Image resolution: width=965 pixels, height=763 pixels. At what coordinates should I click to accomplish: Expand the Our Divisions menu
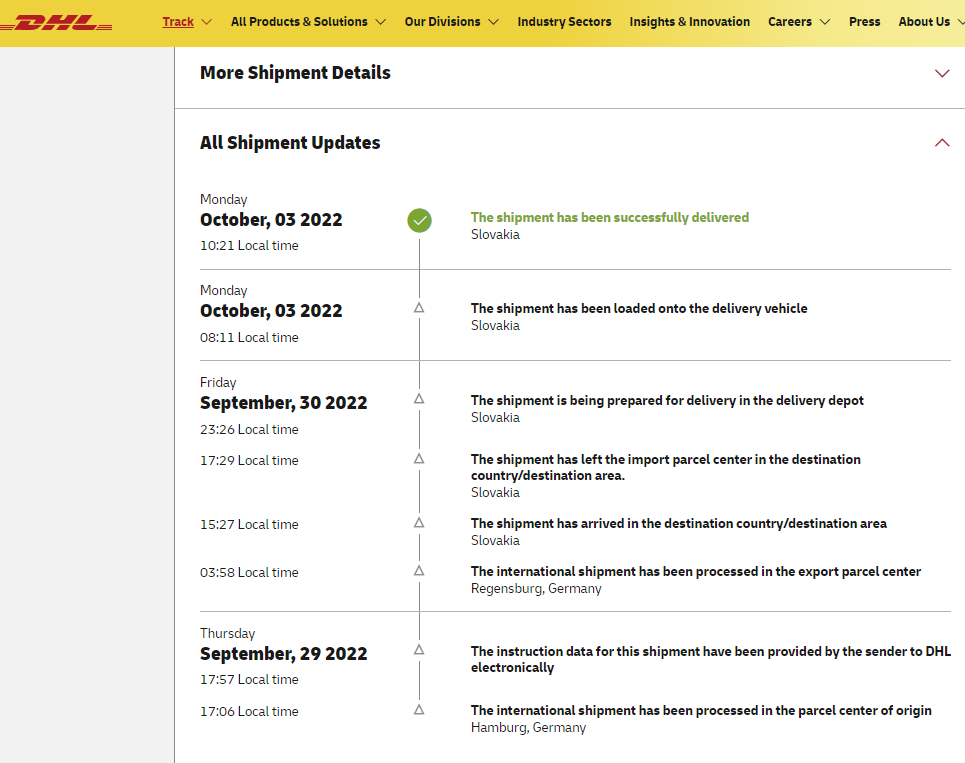click(x=451, y=22)
